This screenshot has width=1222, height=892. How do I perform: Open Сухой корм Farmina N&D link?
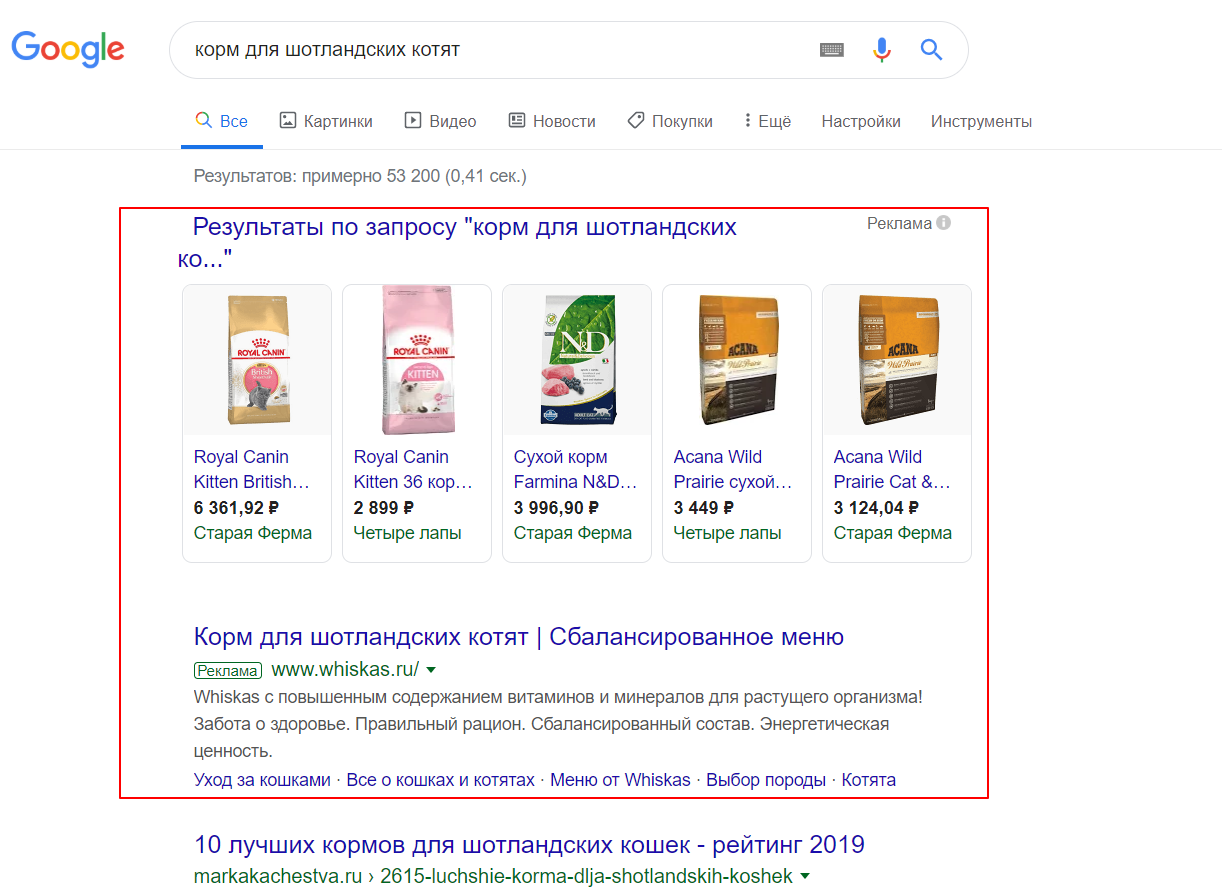pyautogui.click(x=575, y=469)
